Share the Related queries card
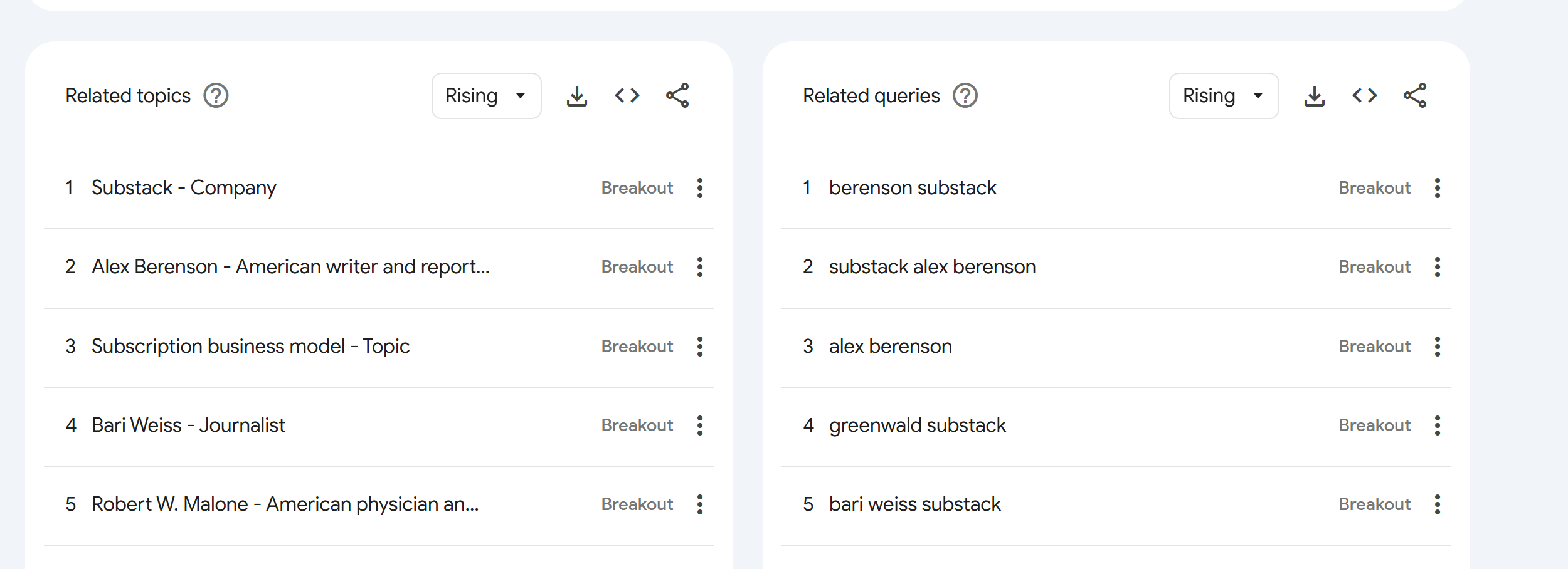 click(x=1415, y=96)
